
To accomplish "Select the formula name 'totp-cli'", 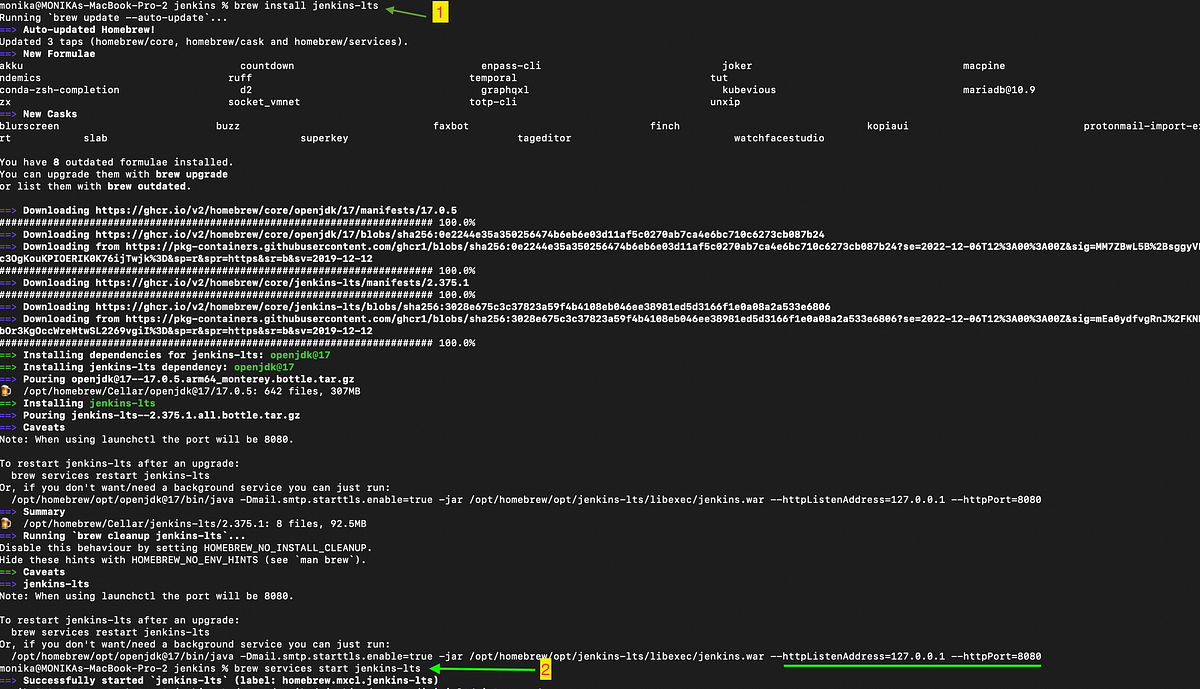I will pyautogui.click(x=493, y=102).
